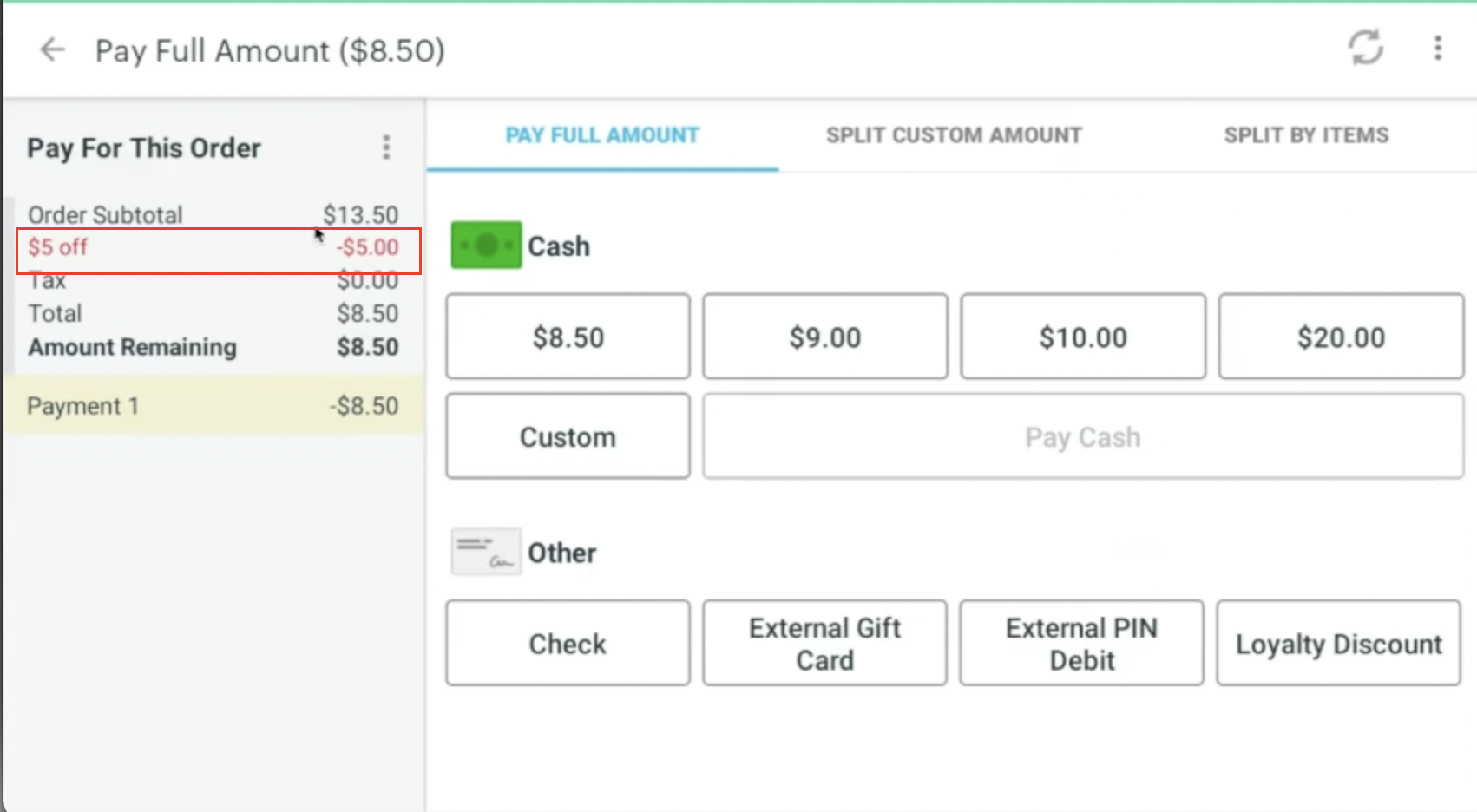
Task: Click the back arrow icon
Action: point(53,50)
